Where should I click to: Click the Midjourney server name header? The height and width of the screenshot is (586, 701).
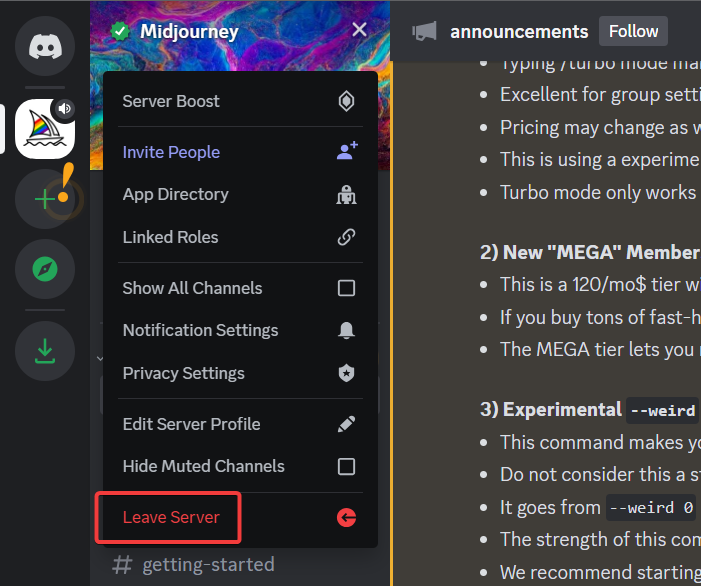[189, 31]
